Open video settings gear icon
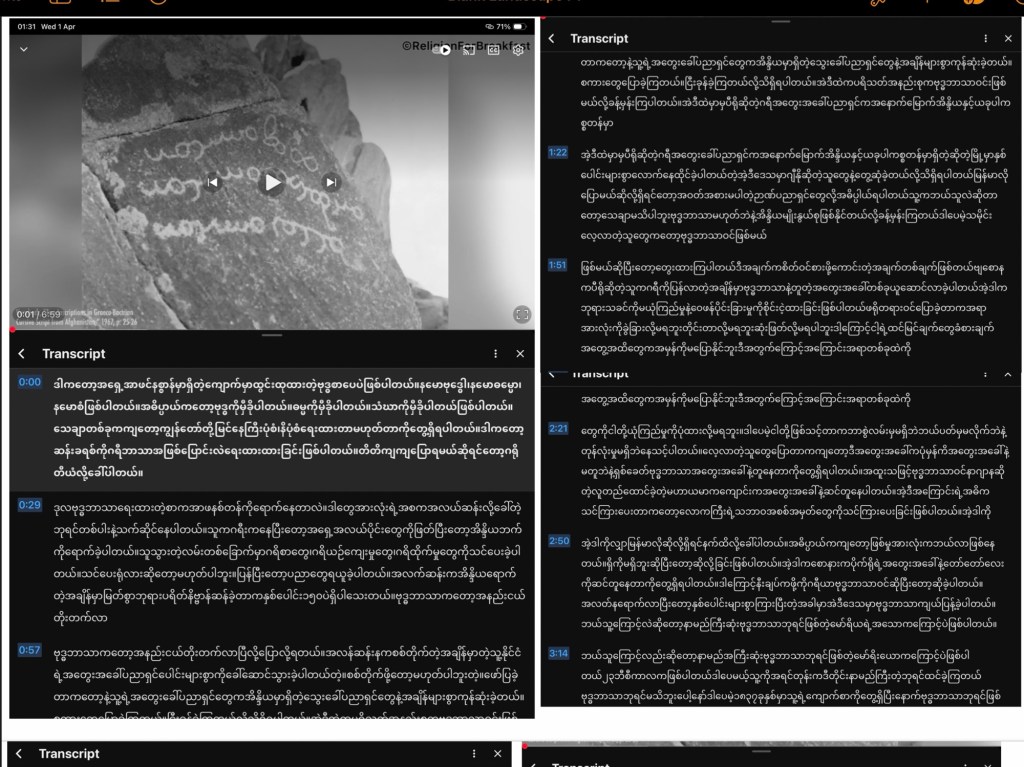The width and height of the screenshot is (1024, 767). (x=518, y=50)
